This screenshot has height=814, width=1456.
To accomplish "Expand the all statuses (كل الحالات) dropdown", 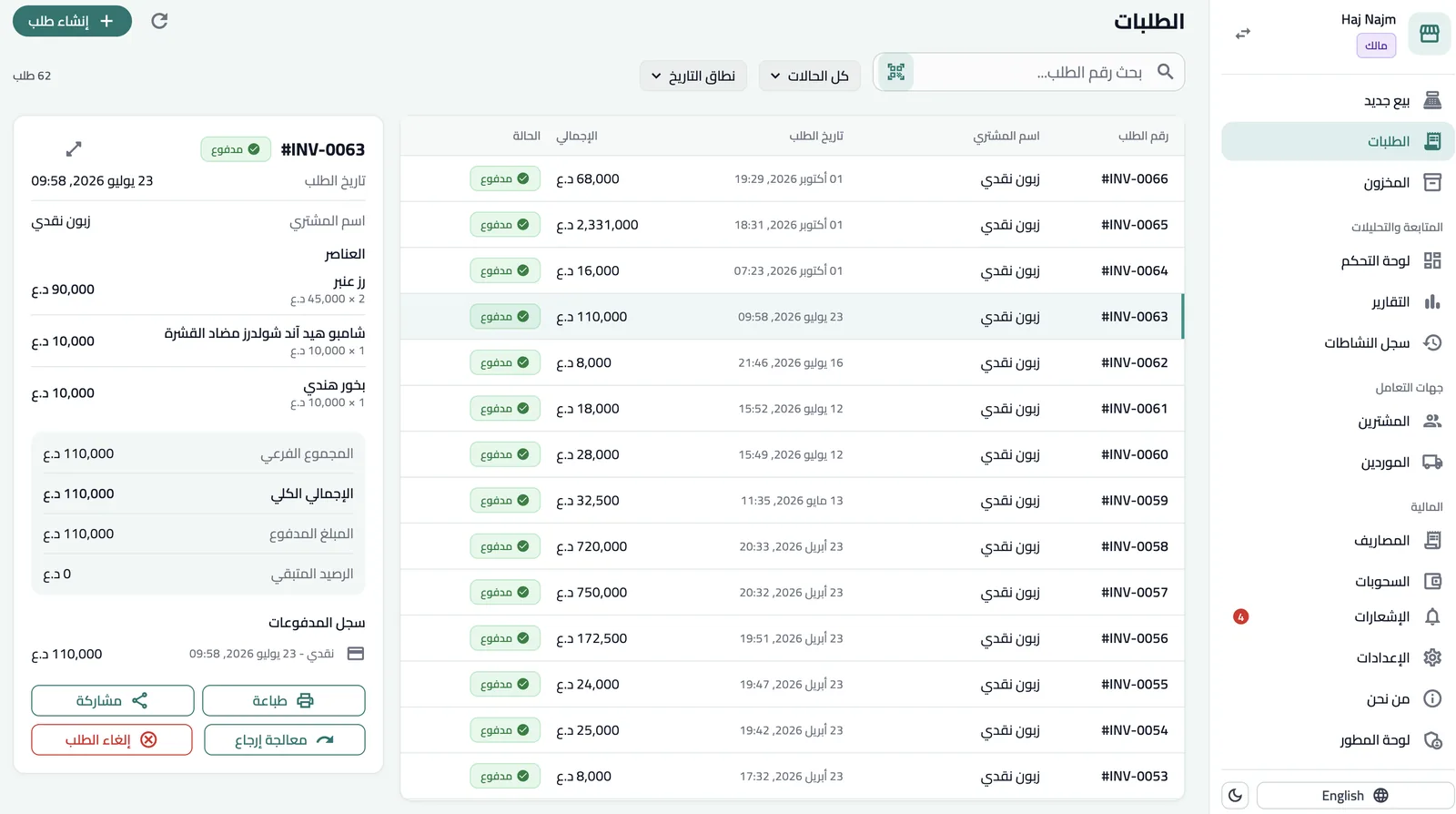I will tap(810, 76).
